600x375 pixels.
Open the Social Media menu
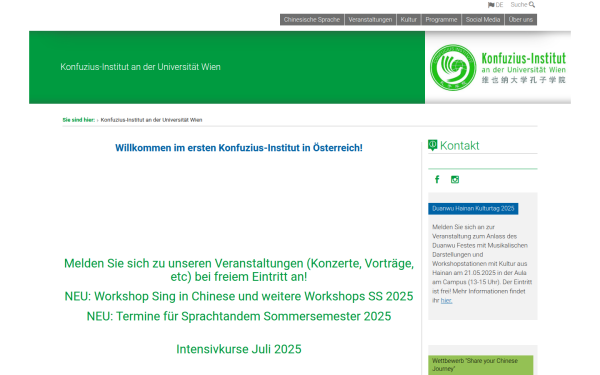tap(483, 20)
